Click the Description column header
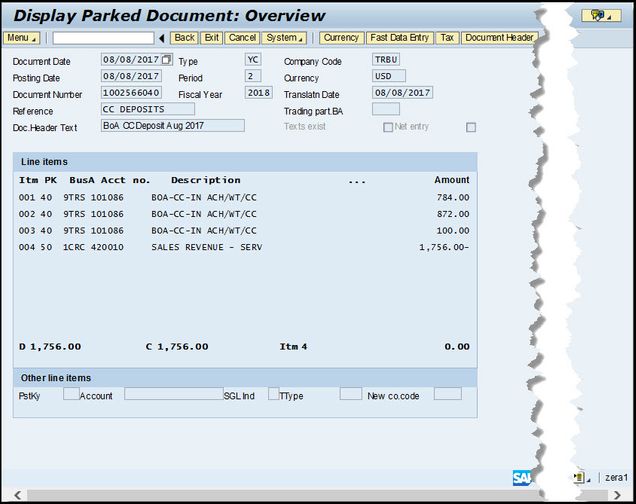Image resolution: width=636 pixels, height=504 pixels. (206, 180)
